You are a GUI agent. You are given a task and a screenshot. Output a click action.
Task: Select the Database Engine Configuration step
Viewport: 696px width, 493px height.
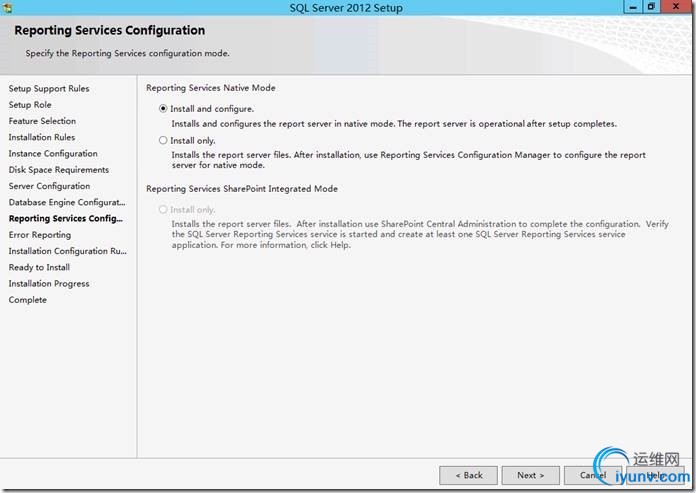[x=67, y=202]
